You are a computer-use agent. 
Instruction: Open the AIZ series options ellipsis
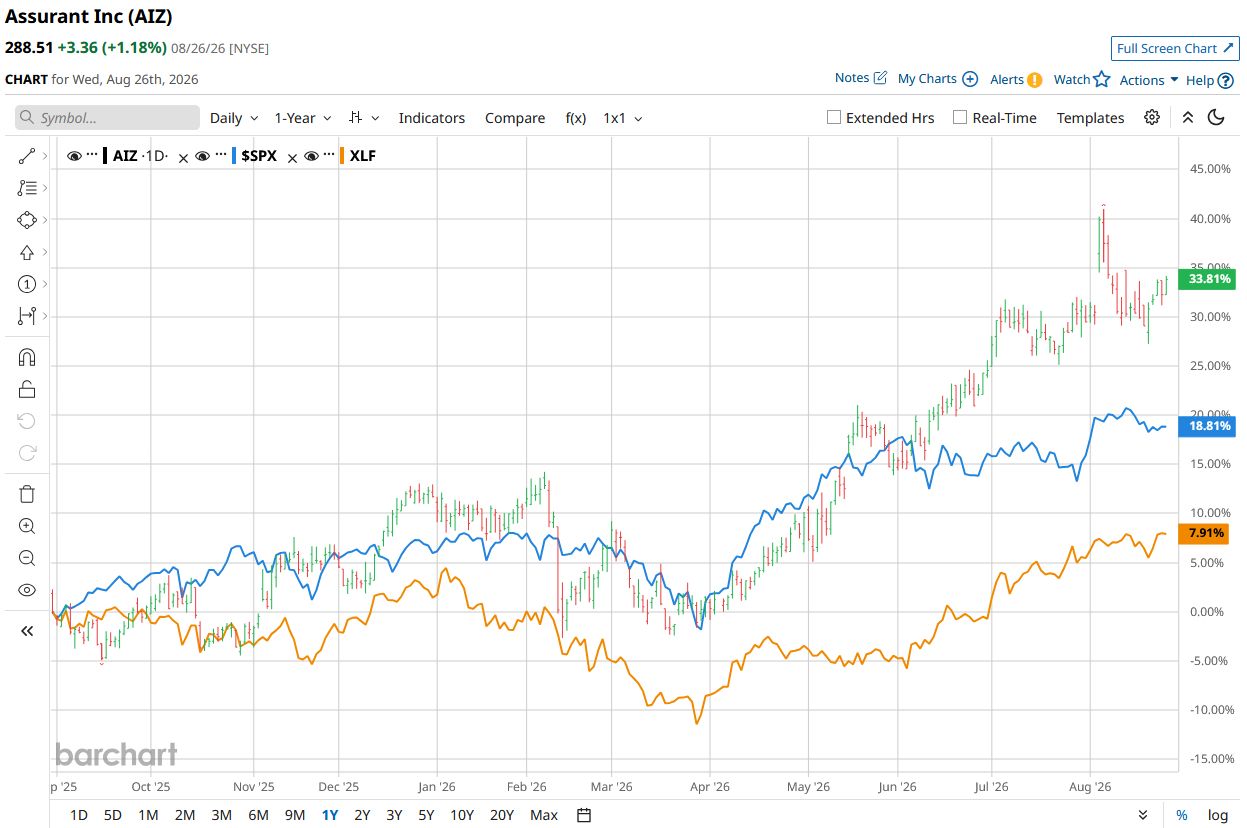point(92,156)
